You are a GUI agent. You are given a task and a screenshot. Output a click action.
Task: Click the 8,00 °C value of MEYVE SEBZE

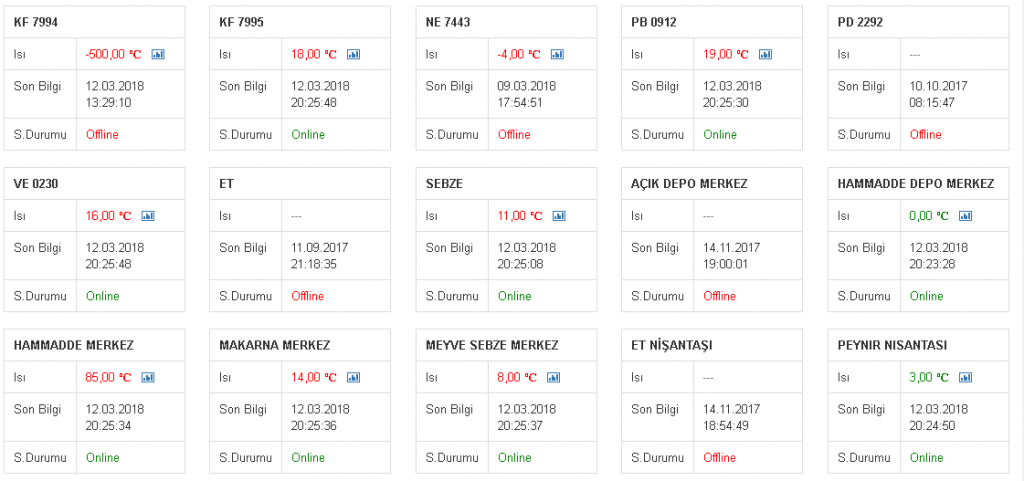point(517,377)
